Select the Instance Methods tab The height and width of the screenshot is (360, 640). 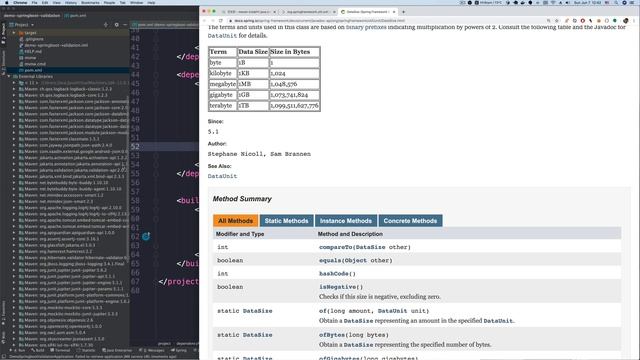pyautogui.click(x=346, y=221)
